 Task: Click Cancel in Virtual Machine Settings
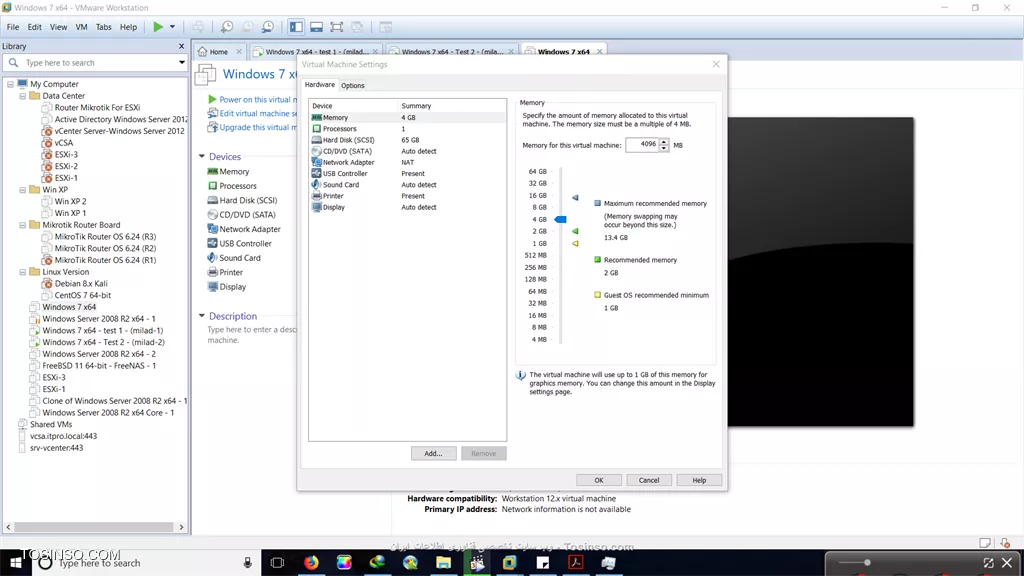(648, 480)
